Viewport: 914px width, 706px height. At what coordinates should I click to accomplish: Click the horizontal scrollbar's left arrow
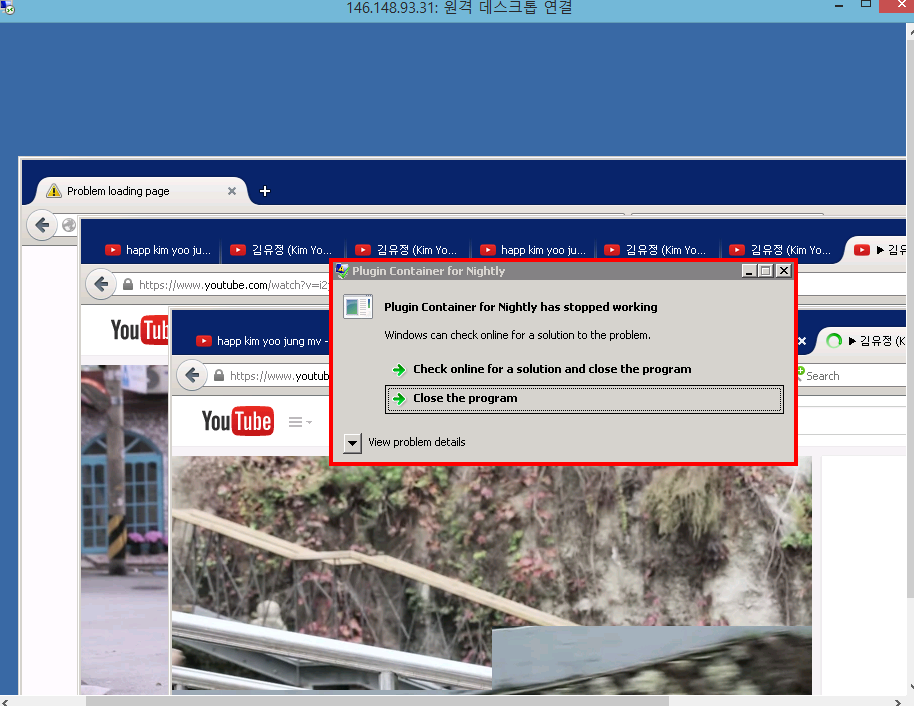pos(7,700)
